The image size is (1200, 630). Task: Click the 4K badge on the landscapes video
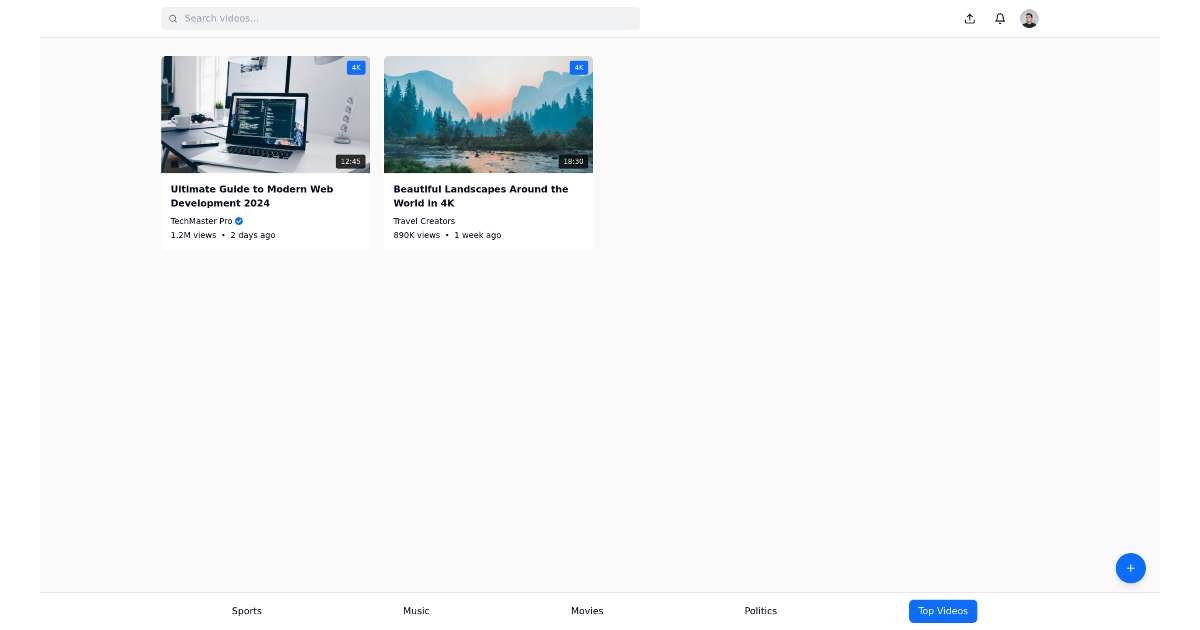[x=579, y=67]
